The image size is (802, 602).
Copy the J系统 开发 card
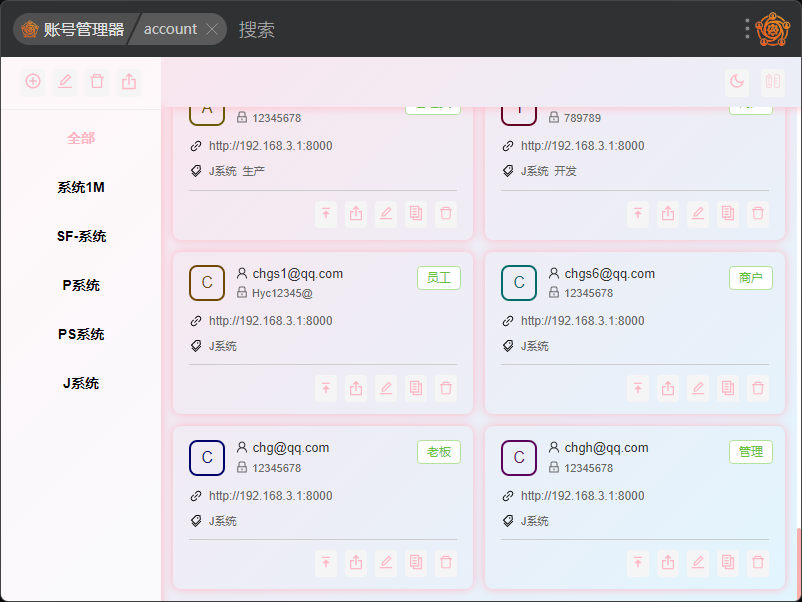click(728, 213)
